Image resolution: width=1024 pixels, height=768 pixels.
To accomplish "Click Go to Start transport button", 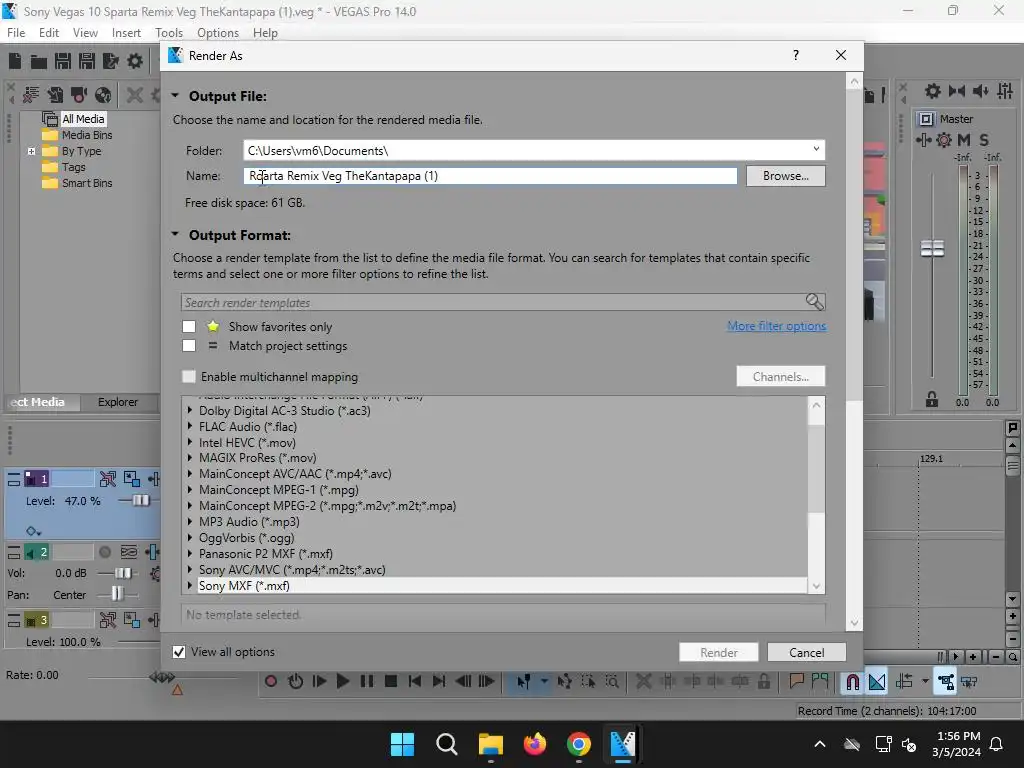I will [415, 681].
